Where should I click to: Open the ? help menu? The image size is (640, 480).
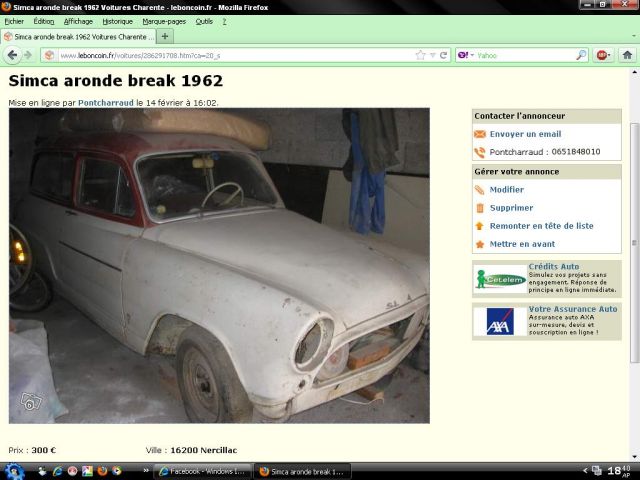[224, 21]
